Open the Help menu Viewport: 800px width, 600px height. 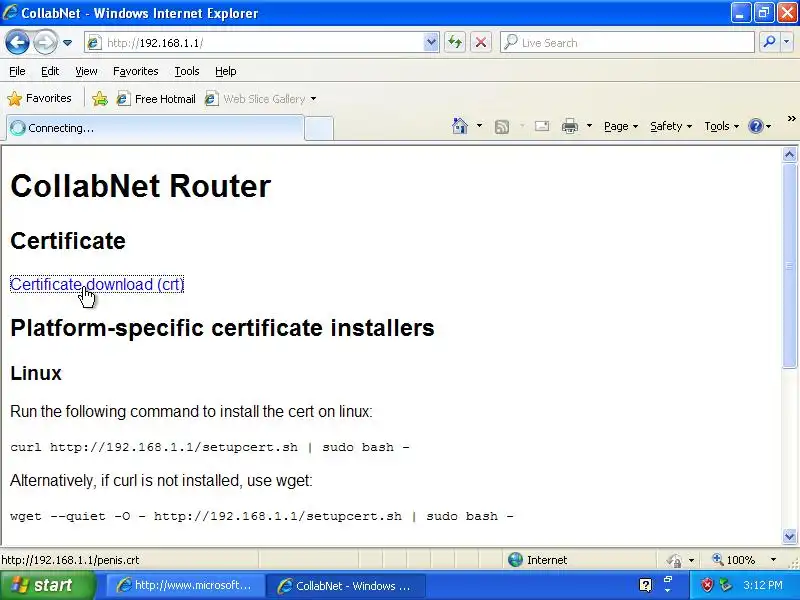(x=226, y=71)
